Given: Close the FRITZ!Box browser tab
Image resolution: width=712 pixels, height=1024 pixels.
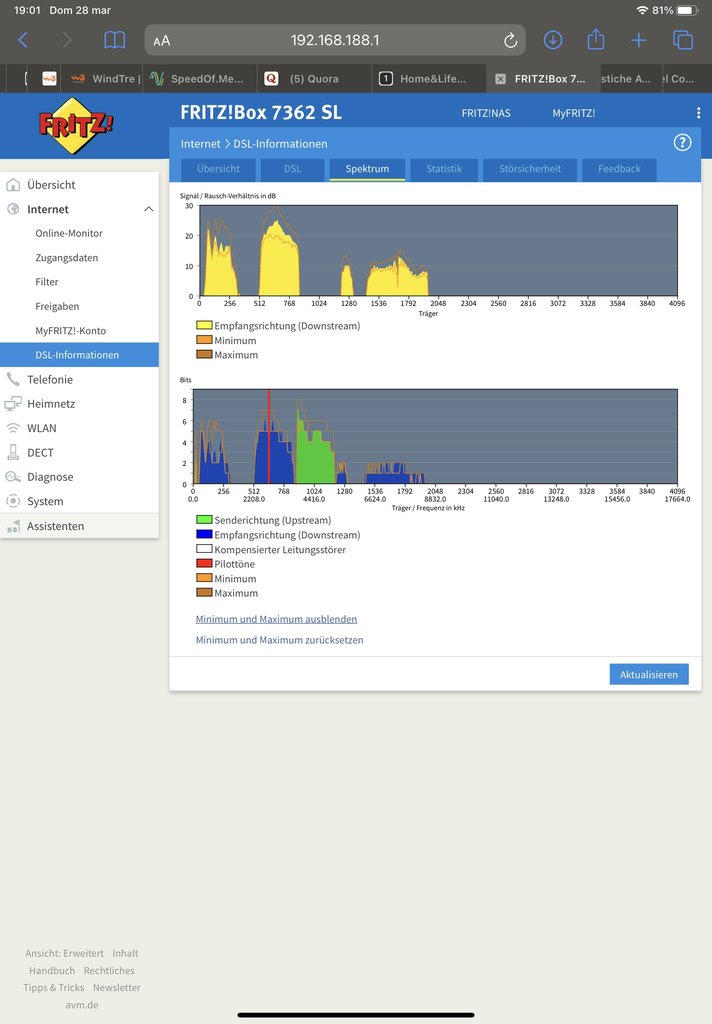Looking at the screenshot, I should 501,79.
